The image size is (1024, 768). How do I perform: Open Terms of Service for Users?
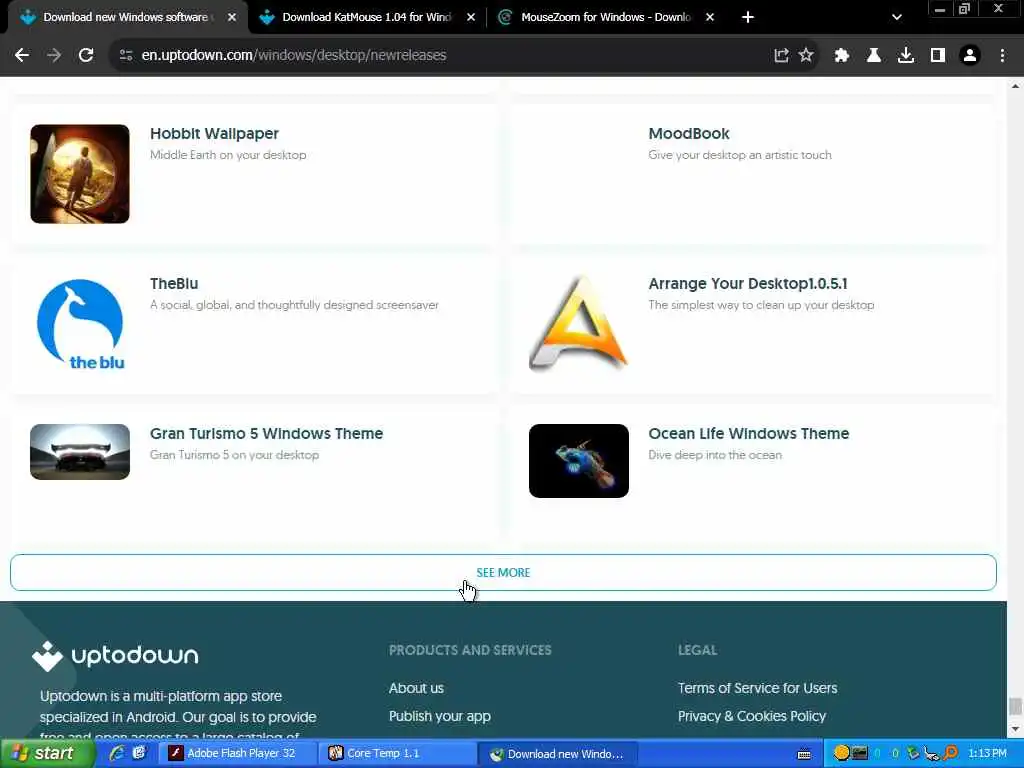pyautogui.click(x=758, y=688)
